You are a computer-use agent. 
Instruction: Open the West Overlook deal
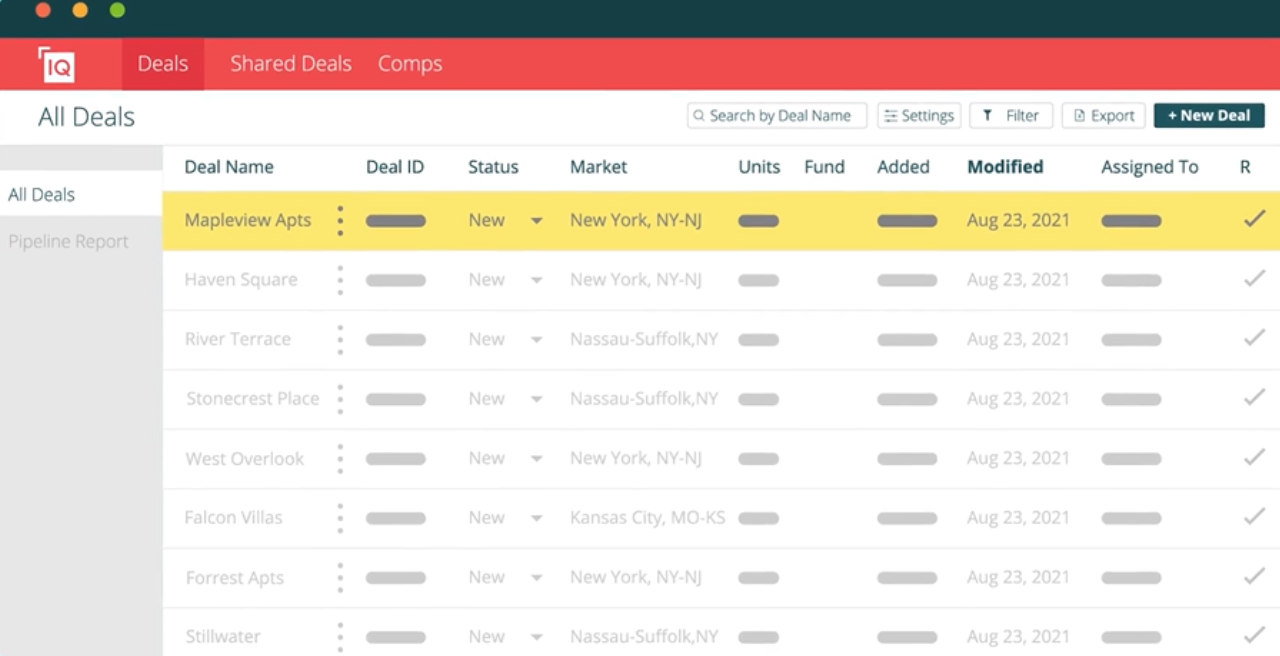click(245, 459)
